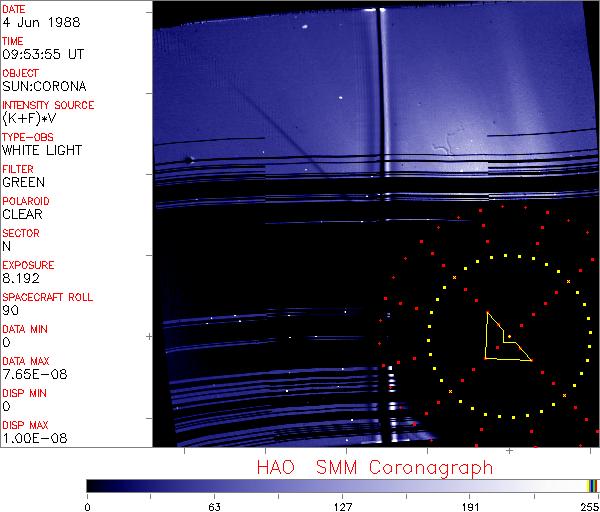Select the data max value 7.65E-08
The width and height of the screenshot is (600, 512).
coord(28,374)
